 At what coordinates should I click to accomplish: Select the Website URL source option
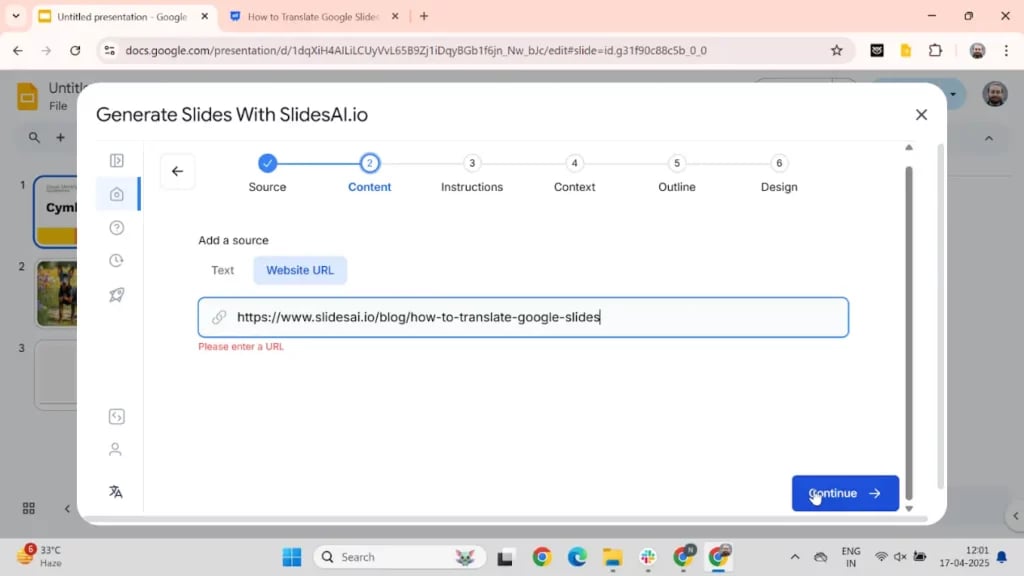click(300, 270)
